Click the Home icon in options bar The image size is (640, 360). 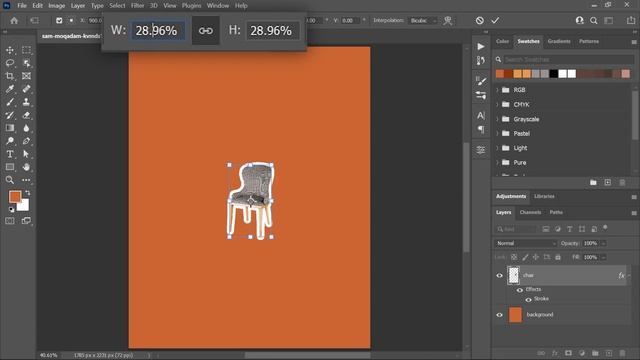(14, 20)
